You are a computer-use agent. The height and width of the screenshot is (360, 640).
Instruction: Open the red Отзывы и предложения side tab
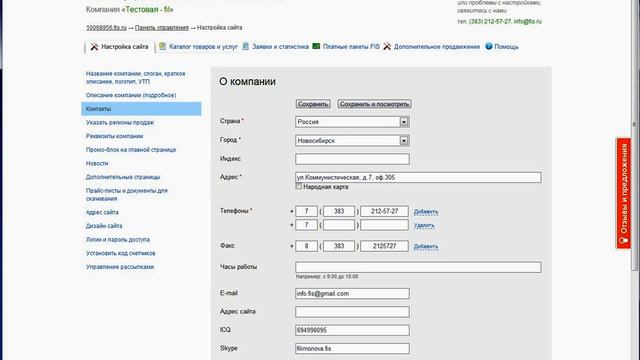pyautogui.click(x=624, y=193)
